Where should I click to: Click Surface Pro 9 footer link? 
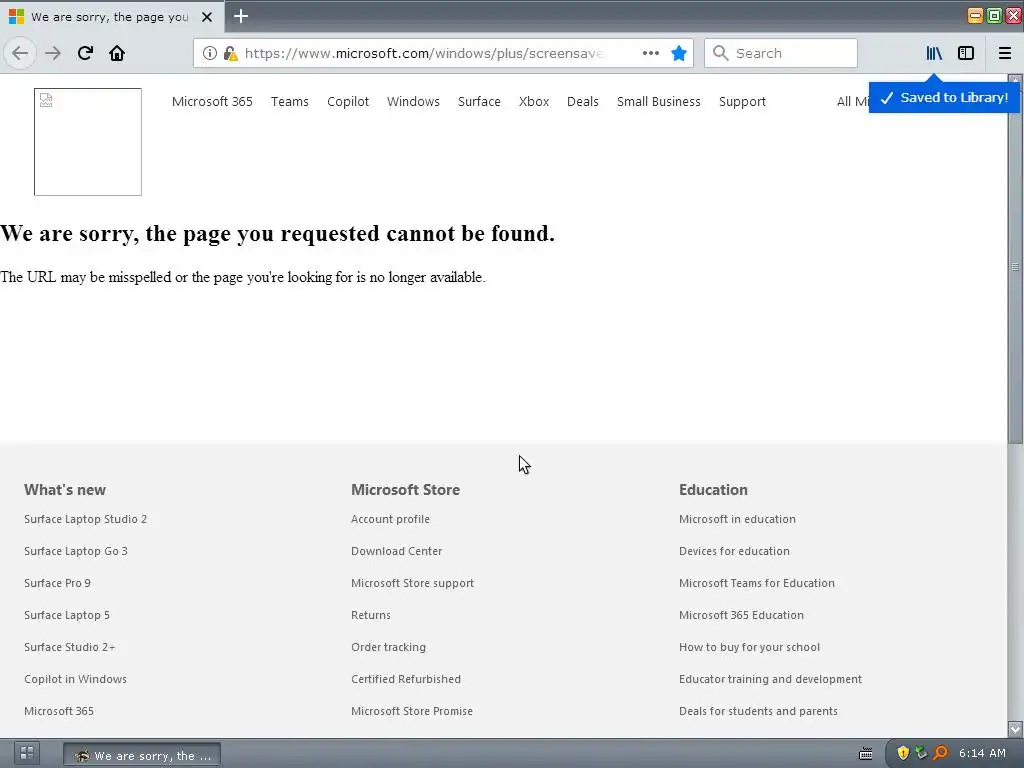57,583
